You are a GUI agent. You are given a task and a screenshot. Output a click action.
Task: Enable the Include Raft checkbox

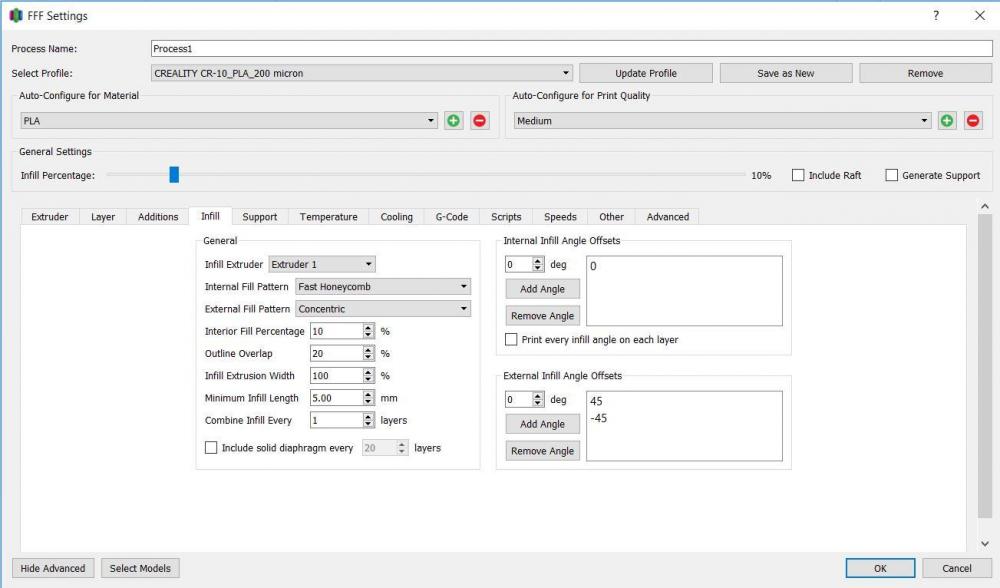tap(798, 175)
